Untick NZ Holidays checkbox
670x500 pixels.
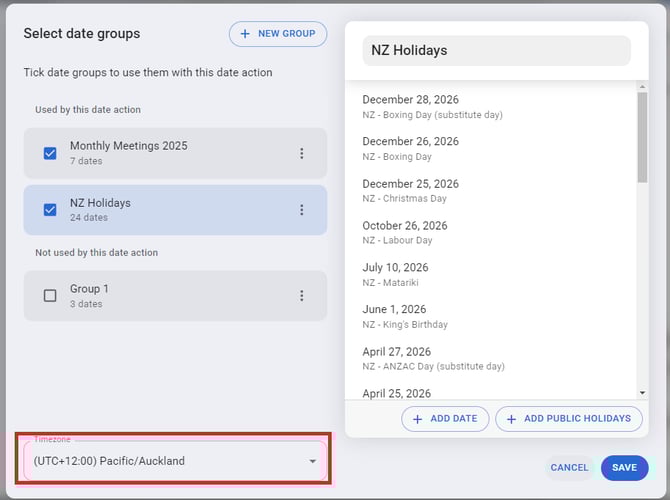pos(50,210)
